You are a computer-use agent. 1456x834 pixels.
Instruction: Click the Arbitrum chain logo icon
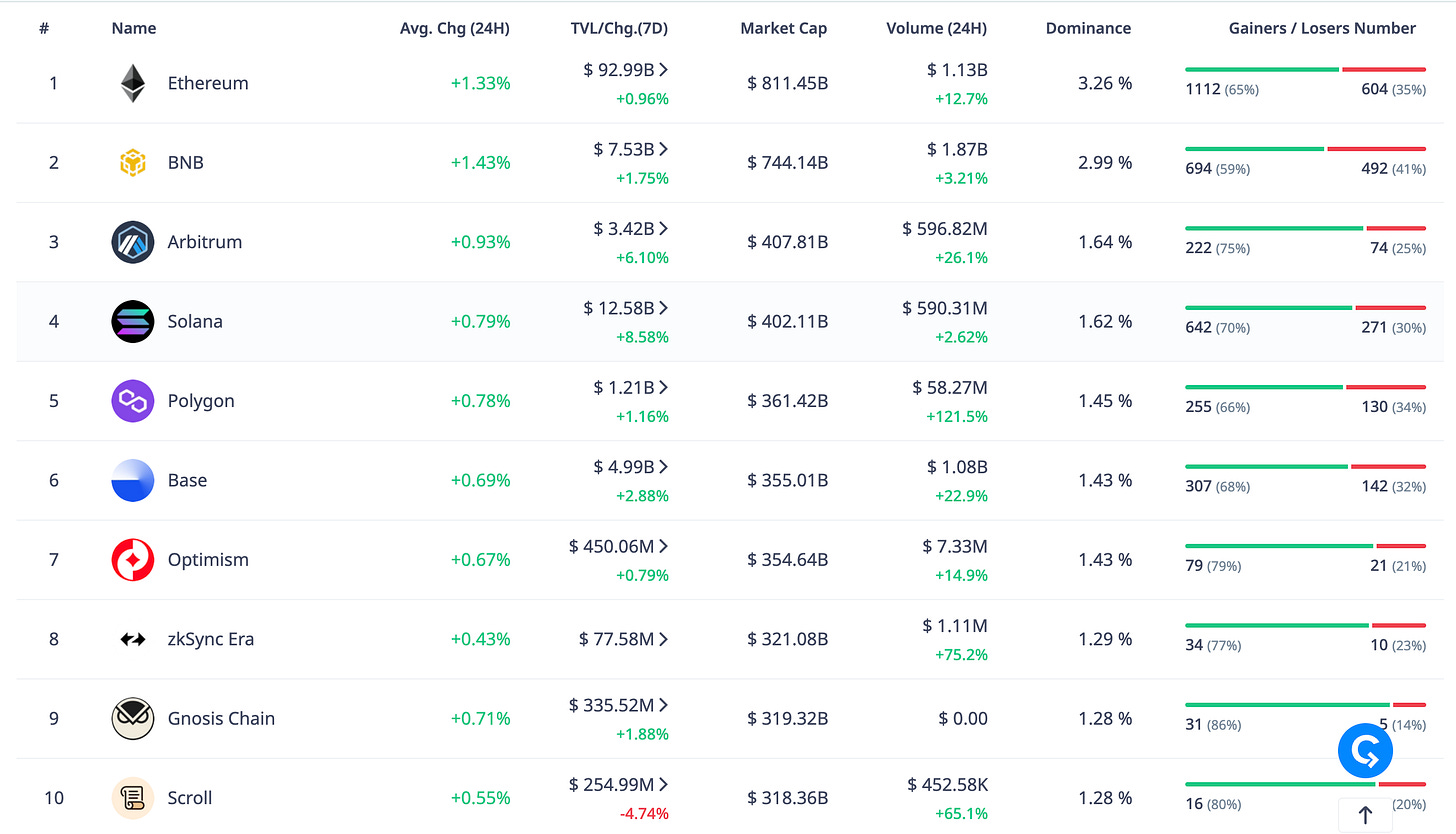point(132,242)
